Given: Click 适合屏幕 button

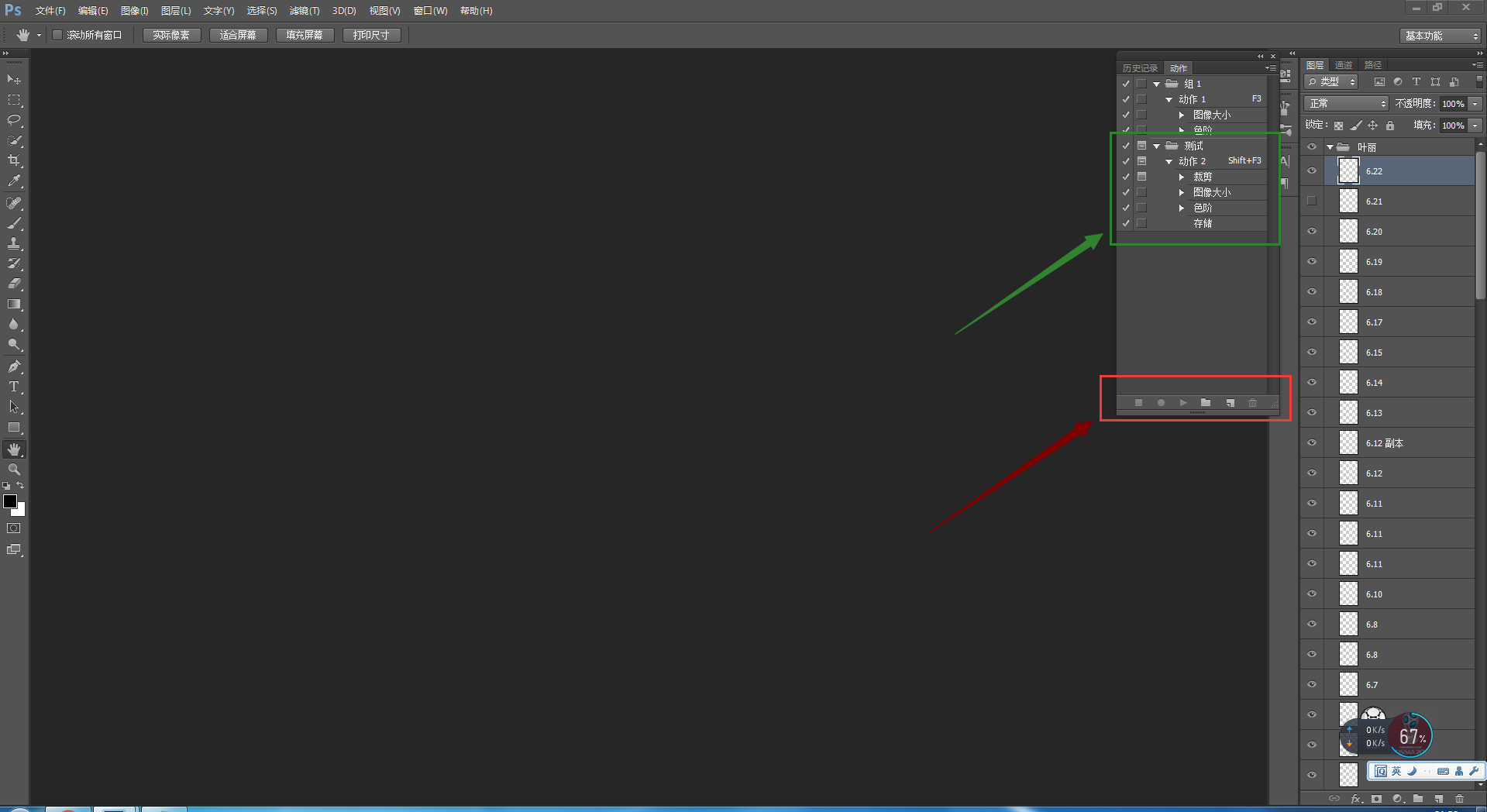Looking at the screenshot, I should click(238, 35).
